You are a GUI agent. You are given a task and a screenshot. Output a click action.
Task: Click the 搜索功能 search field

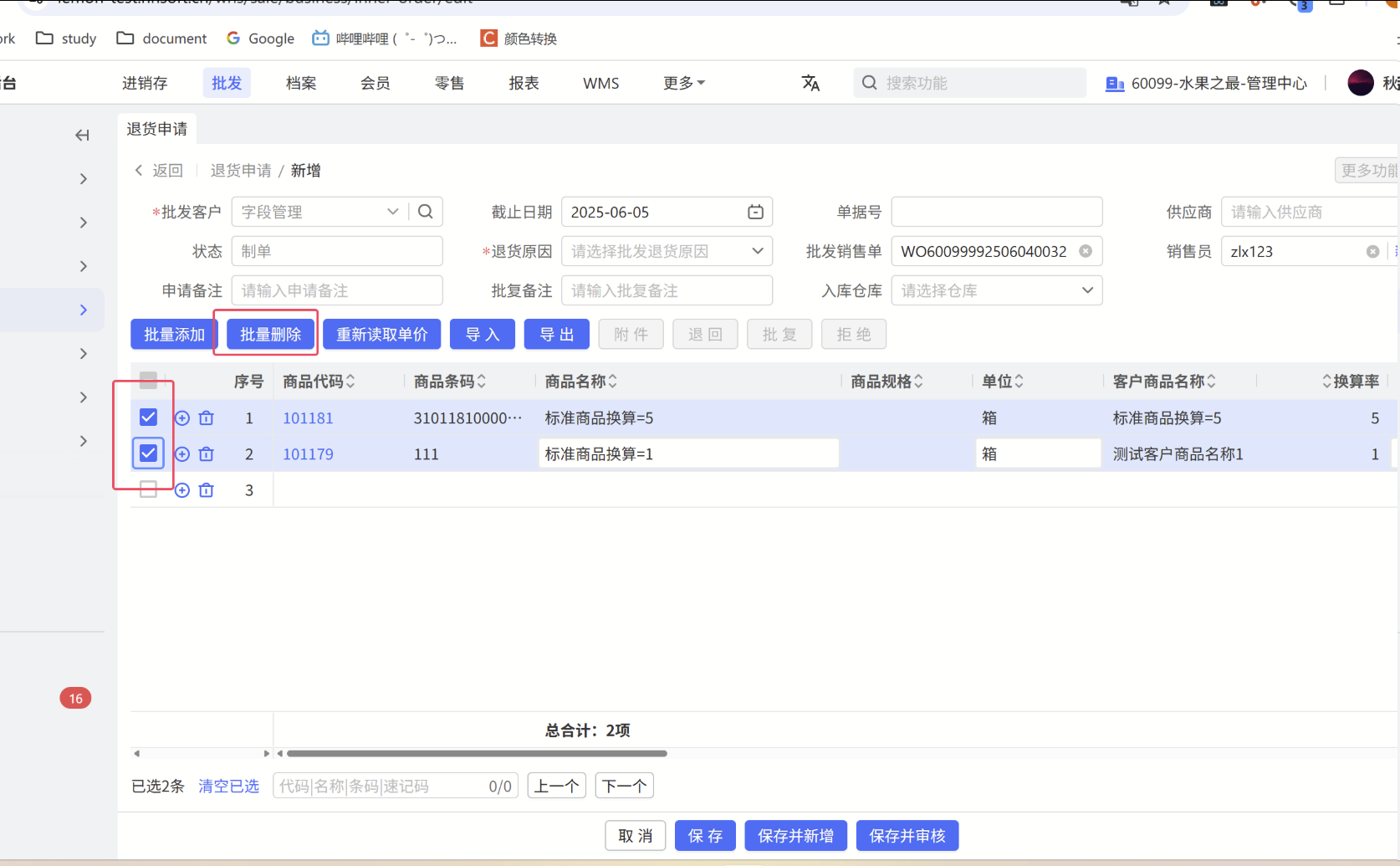[970, 83]
